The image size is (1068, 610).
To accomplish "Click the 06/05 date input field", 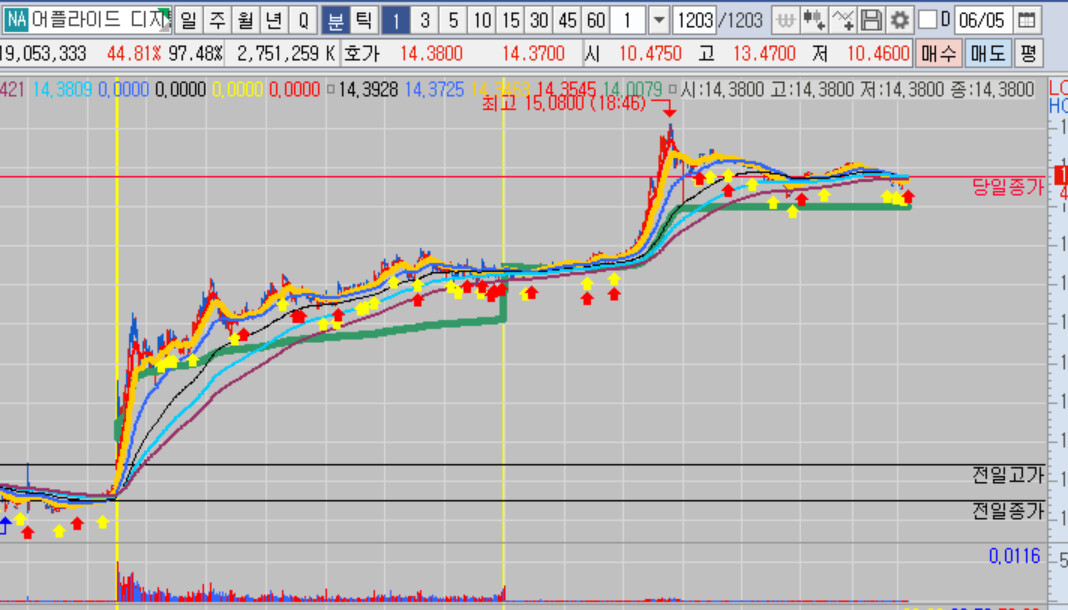I will coord(982,20).
